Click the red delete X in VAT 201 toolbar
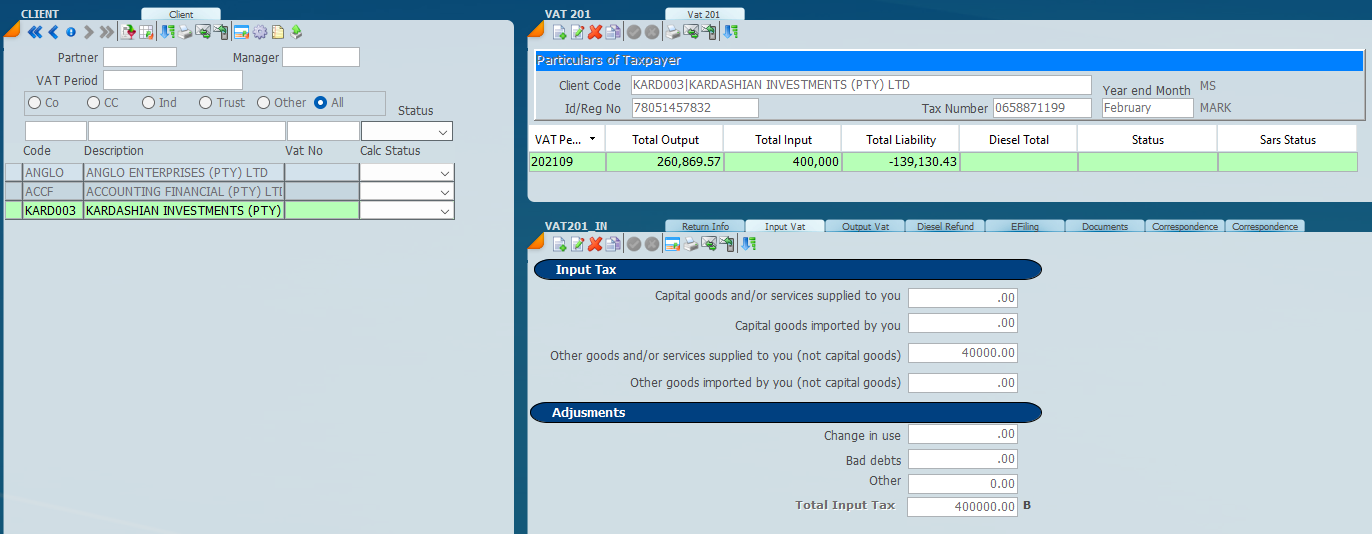 (595, 32)
